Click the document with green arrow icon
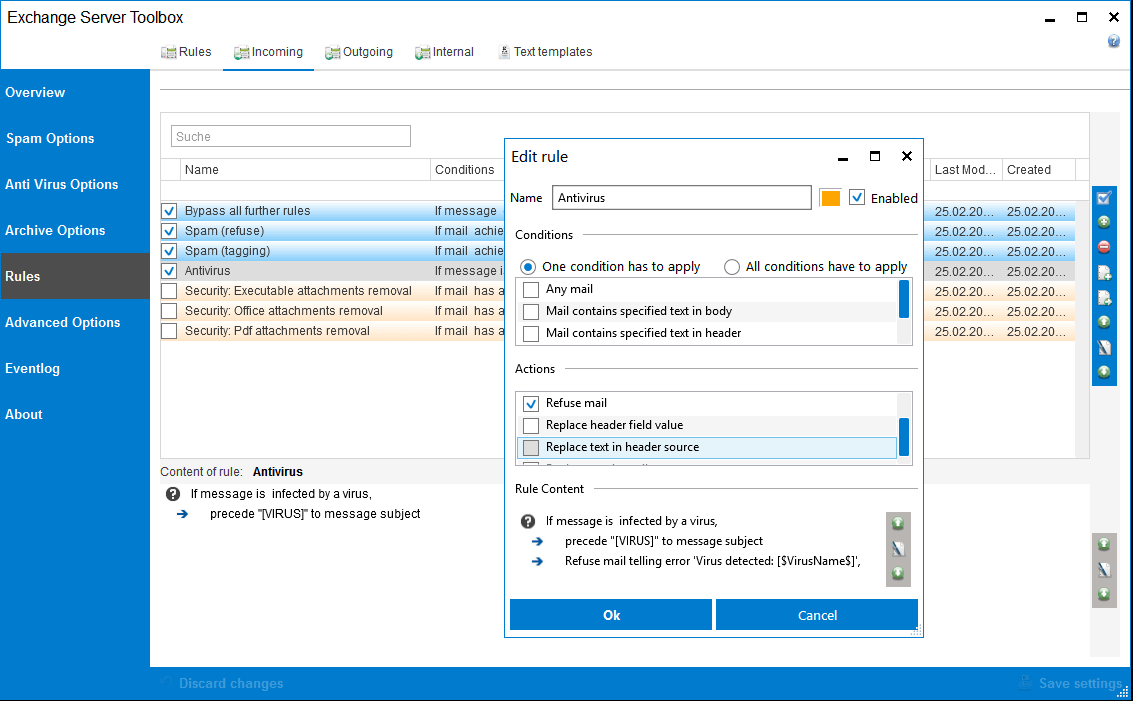The height and width of the screenshot is (701, 1133). coord(1104,297)
